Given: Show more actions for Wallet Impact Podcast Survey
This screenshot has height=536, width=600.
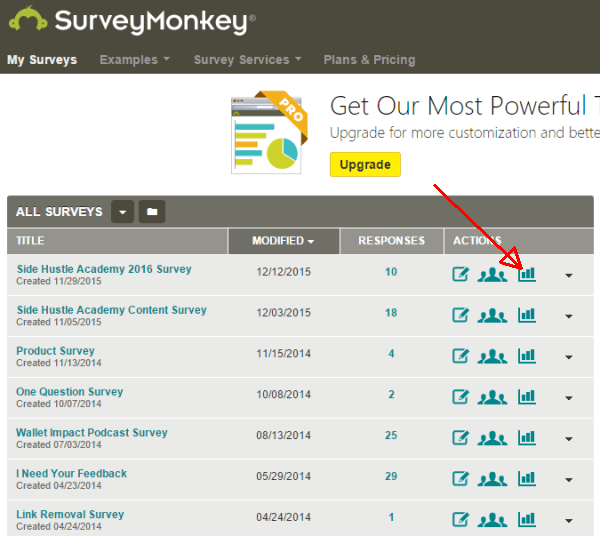Looking at the screenshot, I should point(569,439).
